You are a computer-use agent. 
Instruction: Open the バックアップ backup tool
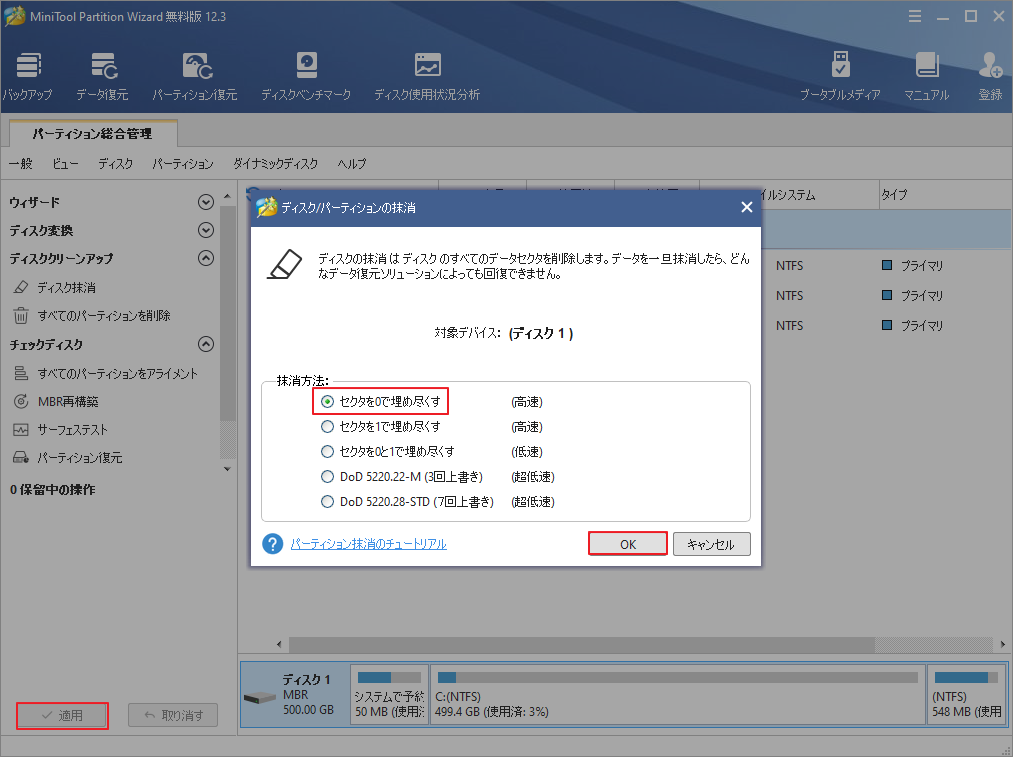[27, 76]
